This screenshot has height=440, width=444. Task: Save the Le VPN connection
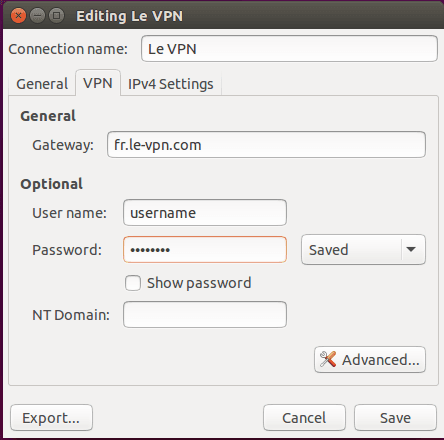(395, 418)
